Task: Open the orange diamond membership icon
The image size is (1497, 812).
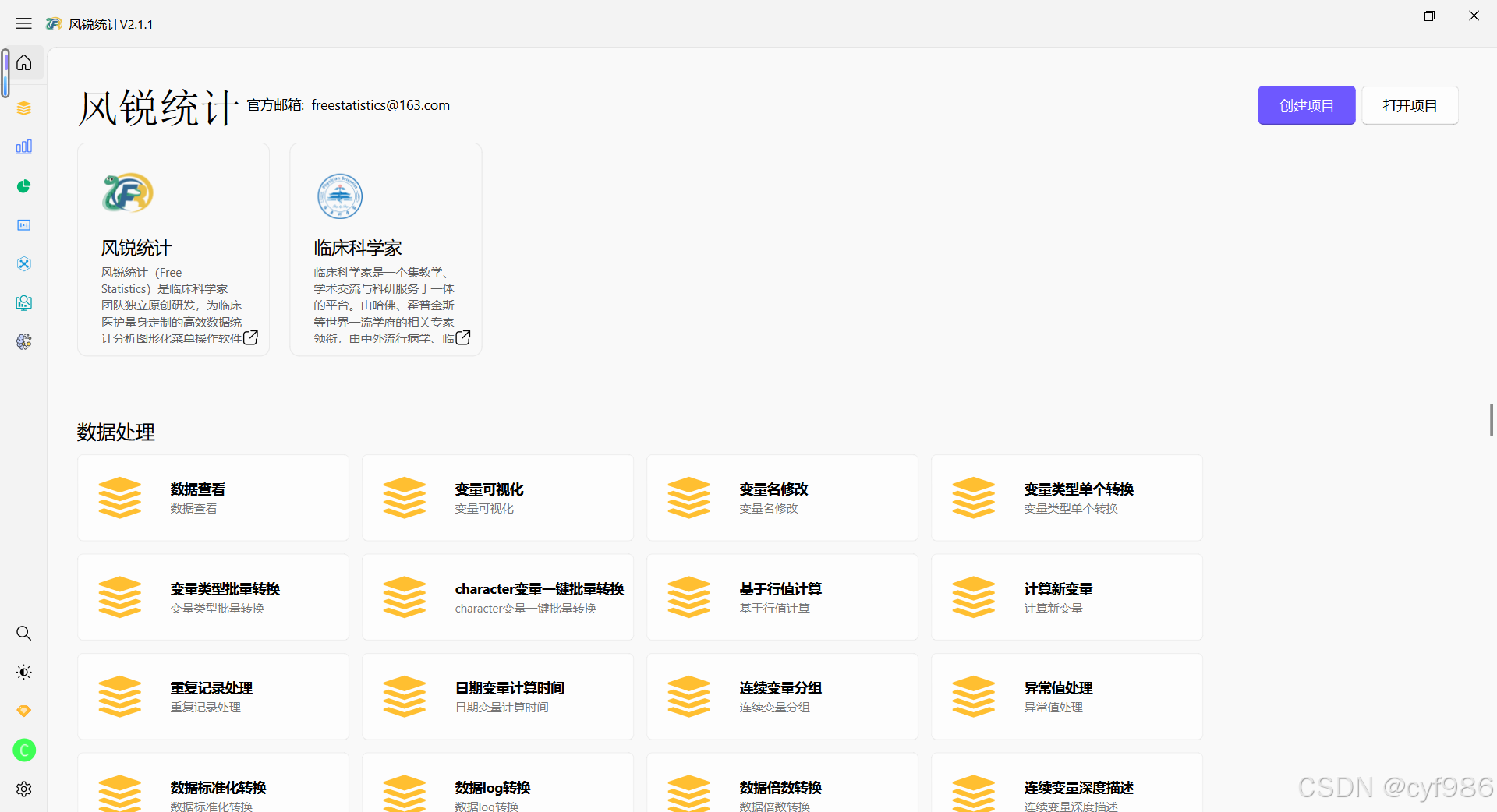Action: click(24, 711)
